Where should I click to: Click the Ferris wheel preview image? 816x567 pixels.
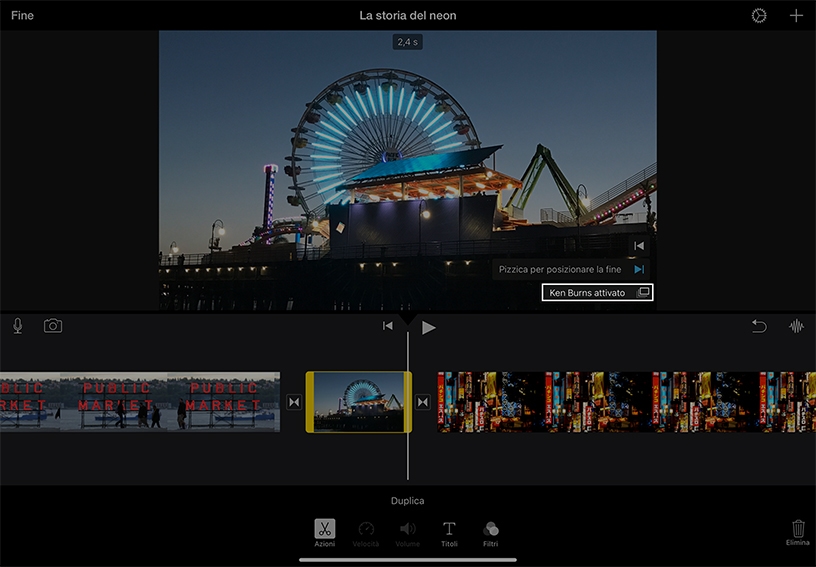tap(407, 171)
